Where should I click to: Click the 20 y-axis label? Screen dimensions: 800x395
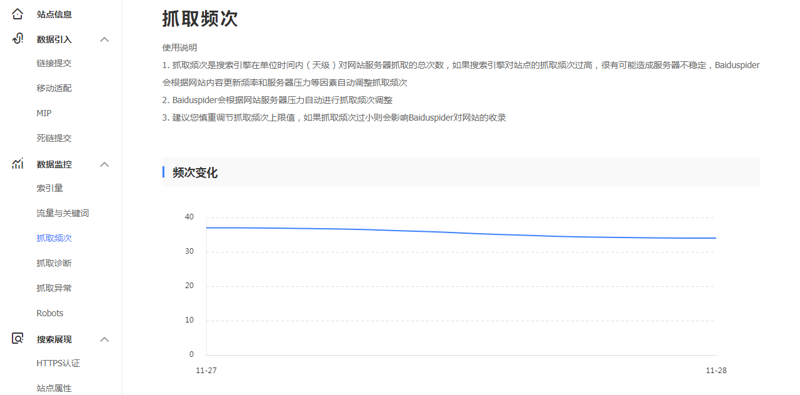[x=189, y=286]
